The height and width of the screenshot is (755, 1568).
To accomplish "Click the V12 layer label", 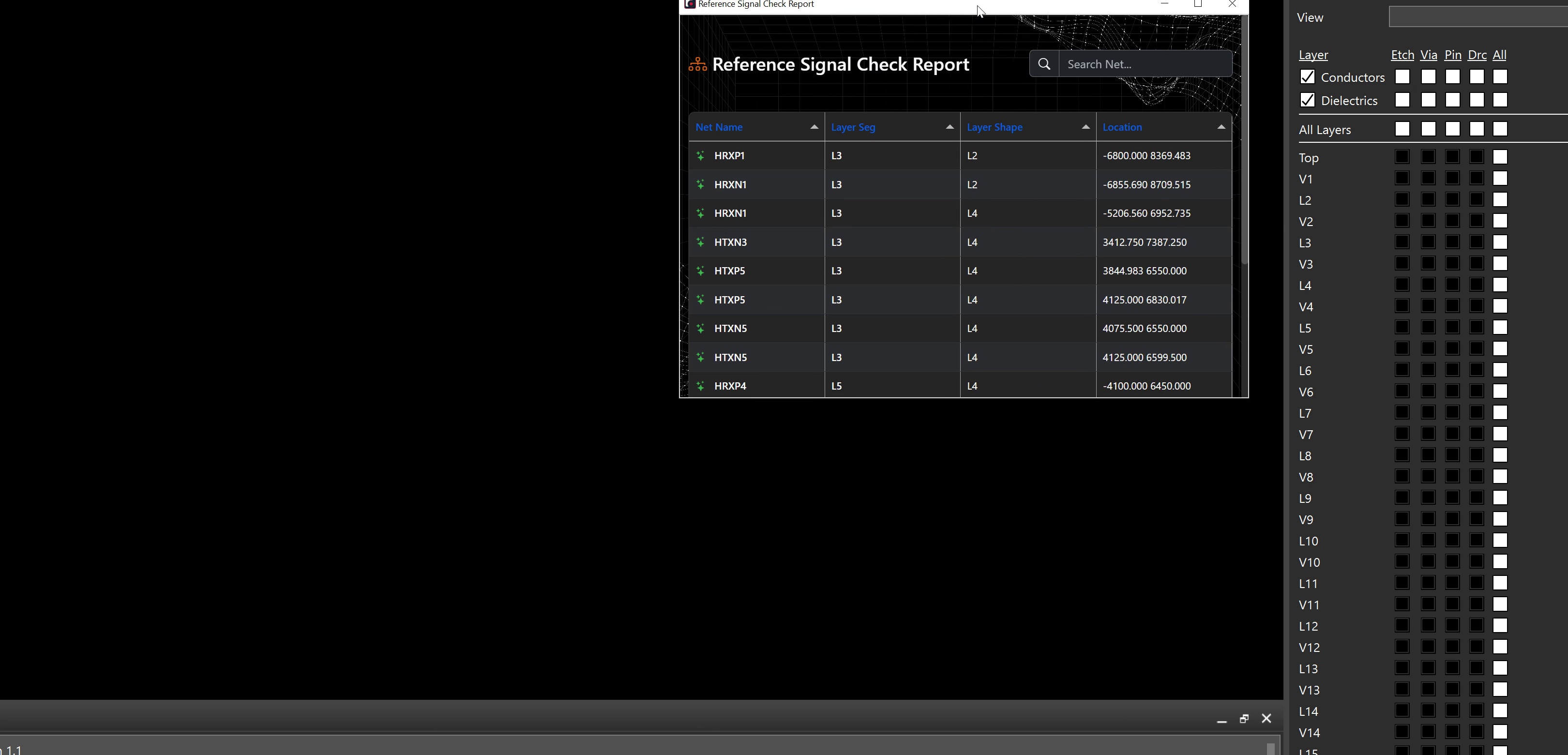I will 1309,648.
